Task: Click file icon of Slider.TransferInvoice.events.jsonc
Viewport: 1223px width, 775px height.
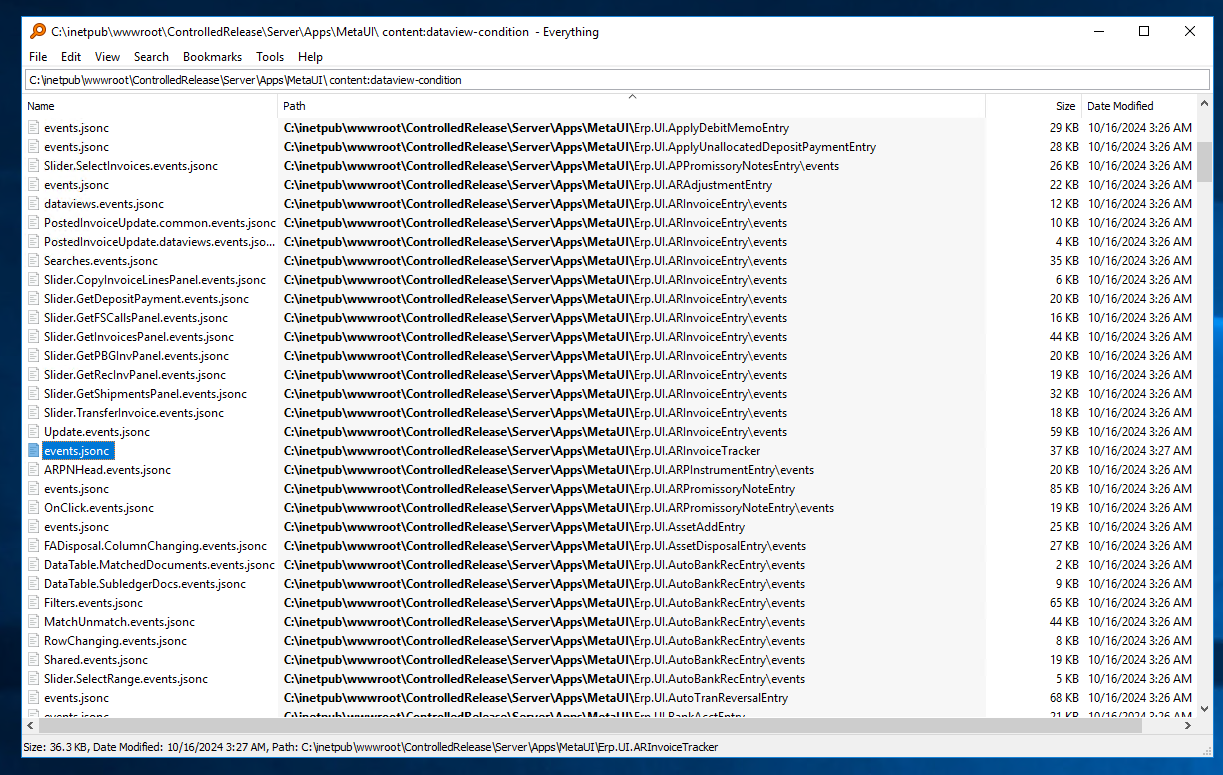Action: [33, 413]
